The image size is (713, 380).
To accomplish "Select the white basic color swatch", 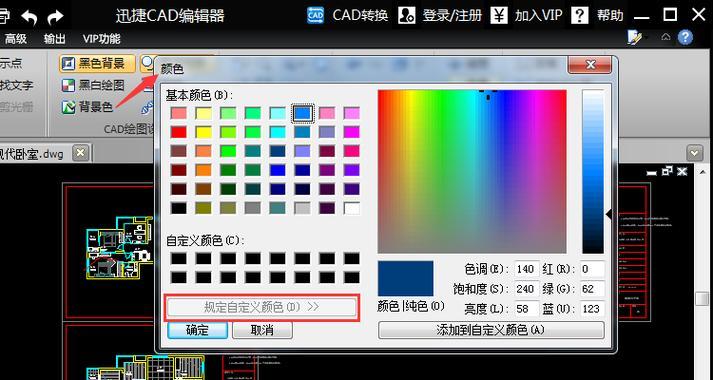I will [351, 208].
